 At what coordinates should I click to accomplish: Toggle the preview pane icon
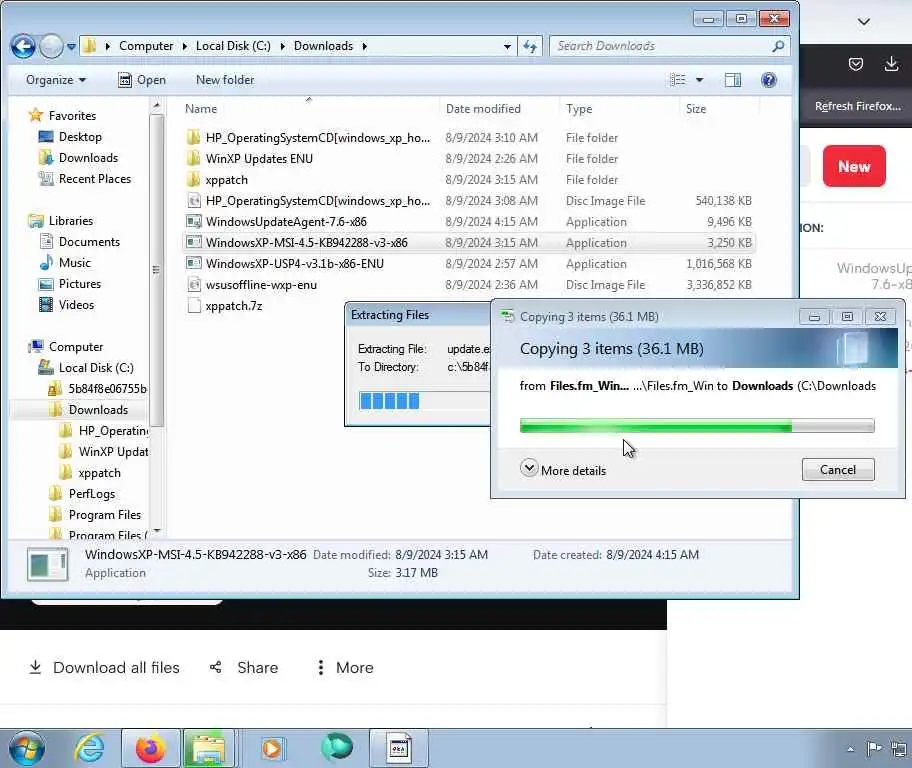(733, 80)
